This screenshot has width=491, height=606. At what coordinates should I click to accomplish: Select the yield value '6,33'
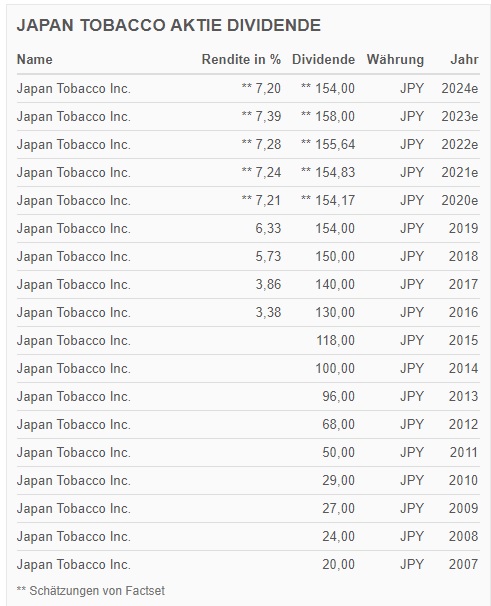tap(268, 228)
